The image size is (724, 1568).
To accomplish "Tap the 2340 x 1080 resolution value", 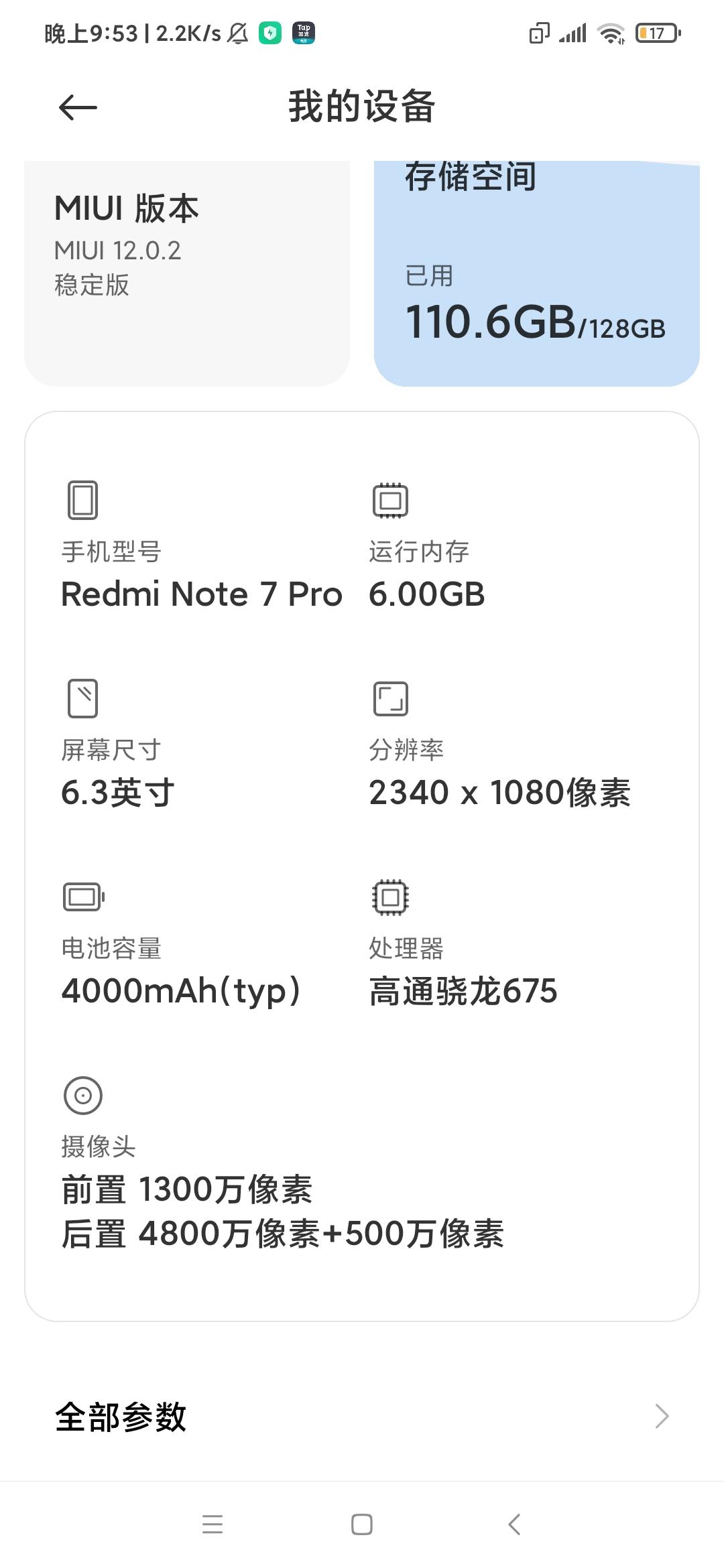I will 499,793.
